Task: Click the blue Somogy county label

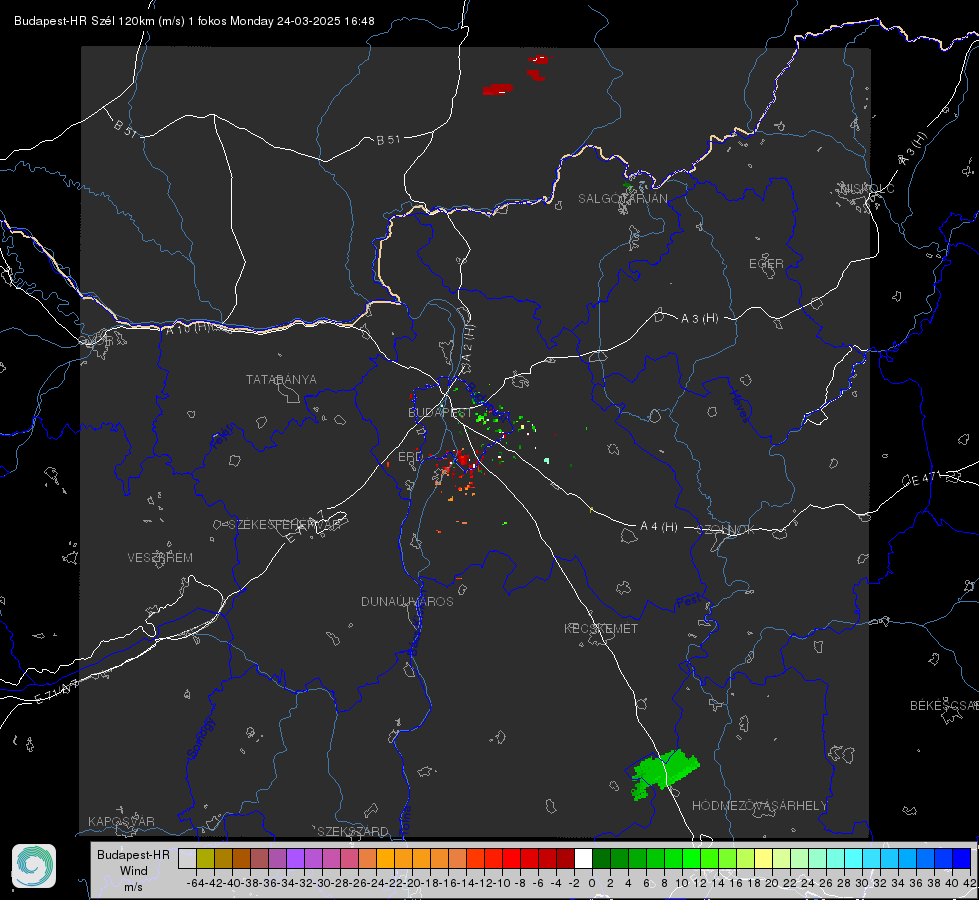Action: click(200, 738)
